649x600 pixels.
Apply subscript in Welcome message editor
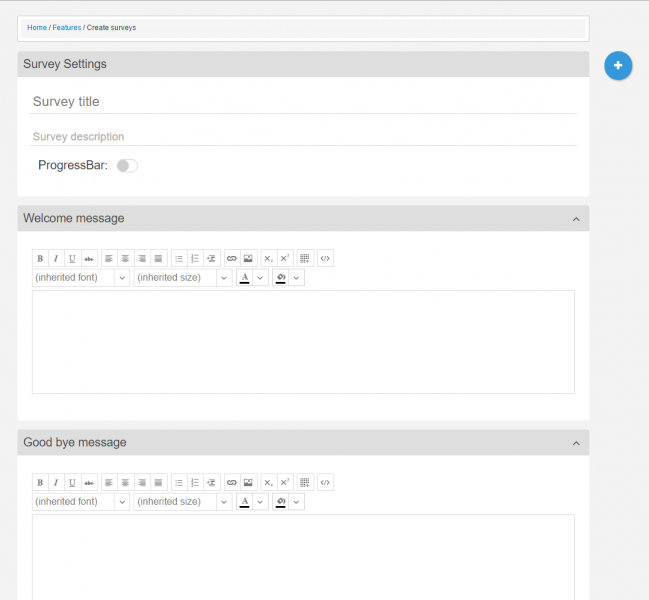pyautogui.click(x=269, y=259)
